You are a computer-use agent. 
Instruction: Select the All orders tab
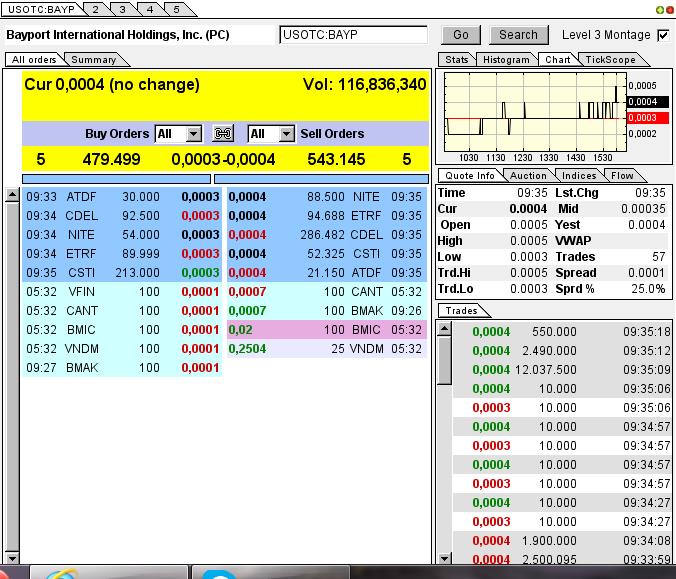[34, 59]
